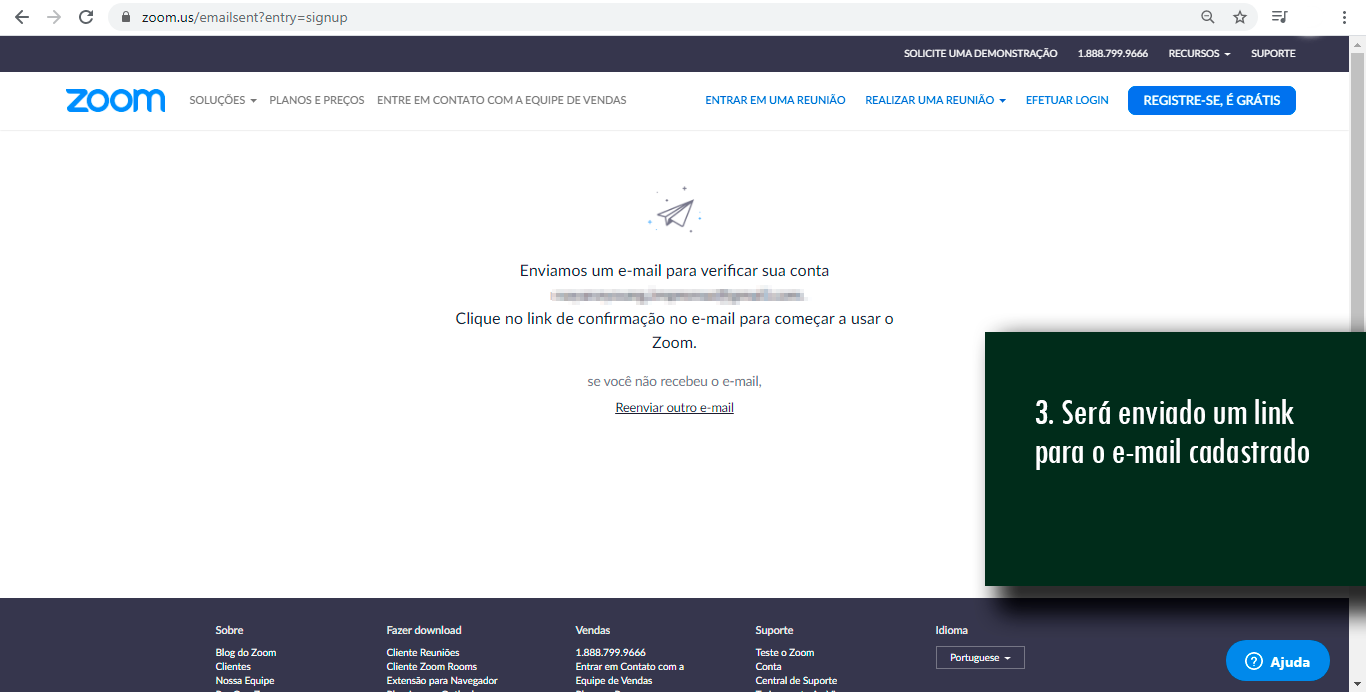Click the browser forward arrow
The width and height of the screenshot is (1366, 692).
[x=54, y=17]
